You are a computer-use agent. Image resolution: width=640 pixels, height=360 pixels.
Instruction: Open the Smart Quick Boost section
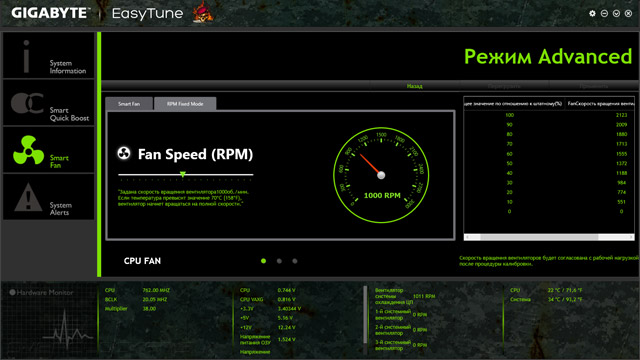pyautogui.click(x=49, y=102)
